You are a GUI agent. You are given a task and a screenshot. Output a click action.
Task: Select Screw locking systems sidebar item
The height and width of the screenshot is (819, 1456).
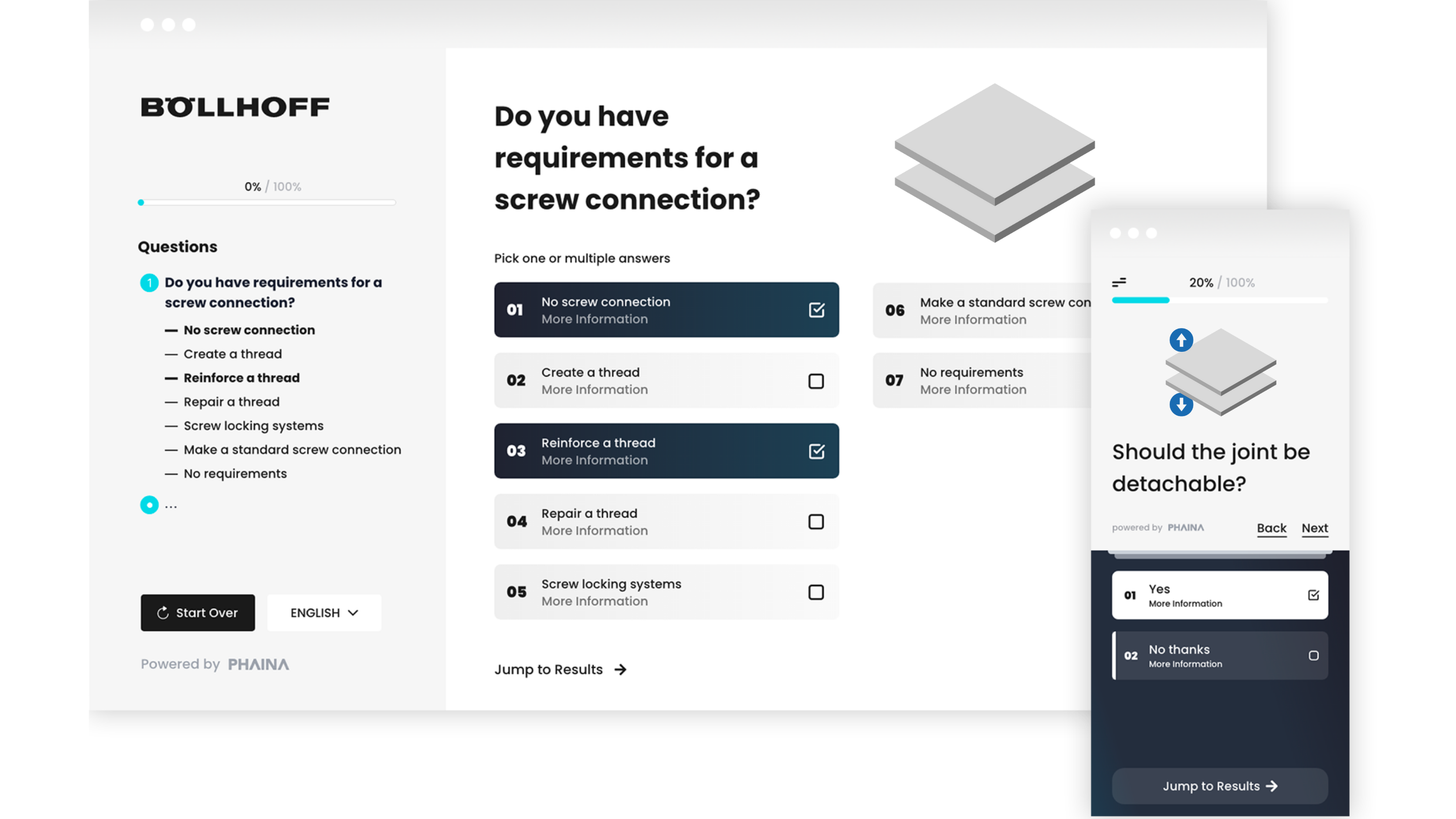(x=253, y=426)
